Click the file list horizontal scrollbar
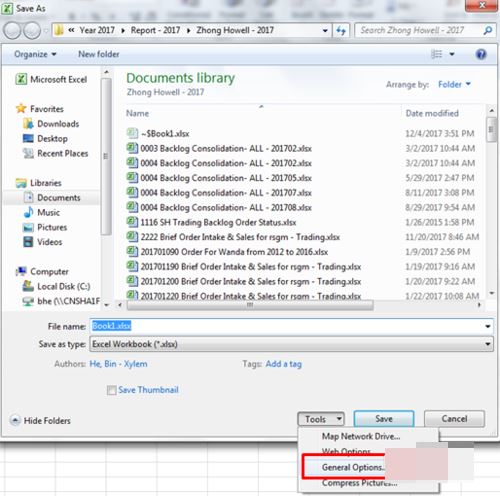Image resolution: width=500 pixels, height=496 pixels. click(x=250, y=305)
